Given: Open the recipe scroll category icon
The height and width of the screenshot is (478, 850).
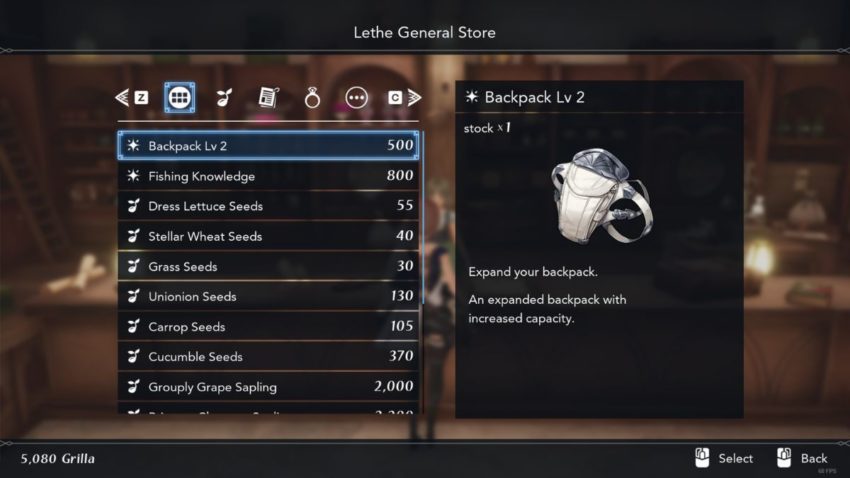Looking at the screenshot, I should coord(268,98).
